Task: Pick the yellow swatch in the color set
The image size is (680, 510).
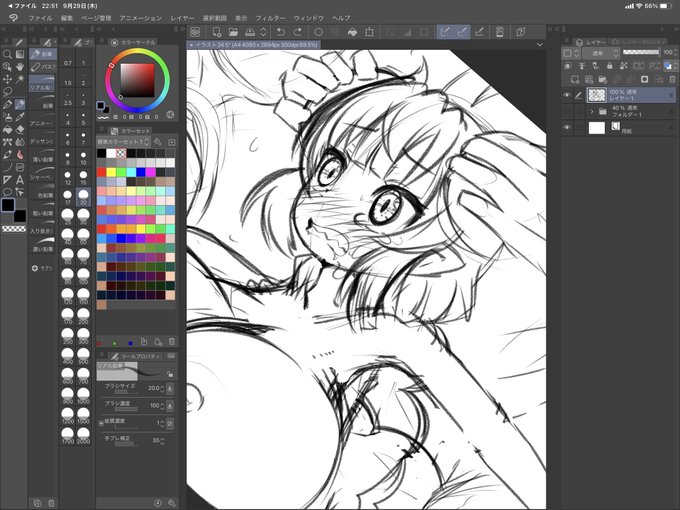Action: point(111,172)
